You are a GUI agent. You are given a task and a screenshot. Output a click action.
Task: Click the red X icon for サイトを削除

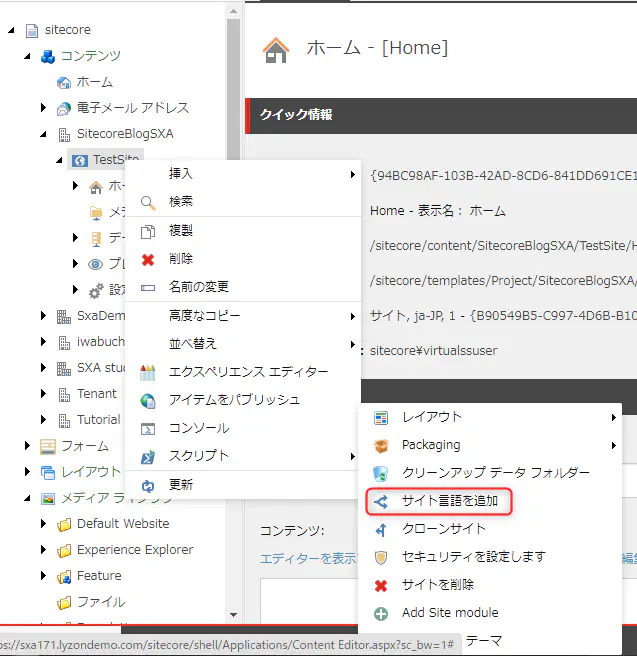pos(381,586)
